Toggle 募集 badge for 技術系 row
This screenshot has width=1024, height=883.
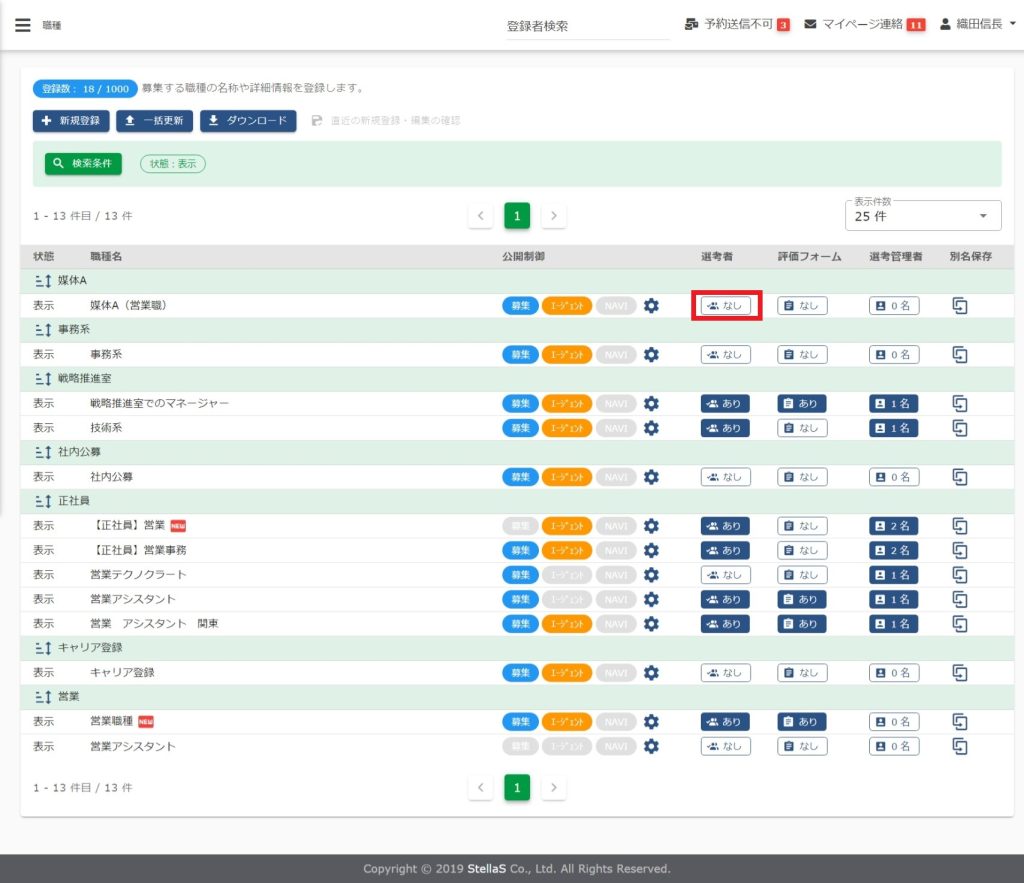pyautogui.click(x=520, y=428)
